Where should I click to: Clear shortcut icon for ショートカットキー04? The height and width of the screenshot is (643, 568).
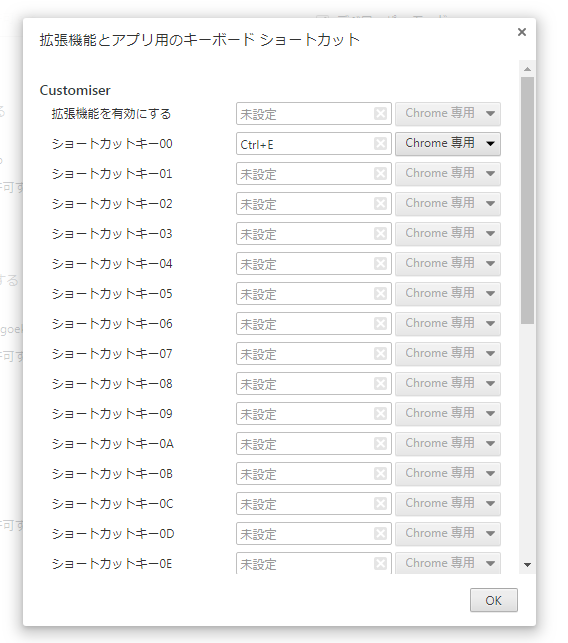tap(380, 263)
